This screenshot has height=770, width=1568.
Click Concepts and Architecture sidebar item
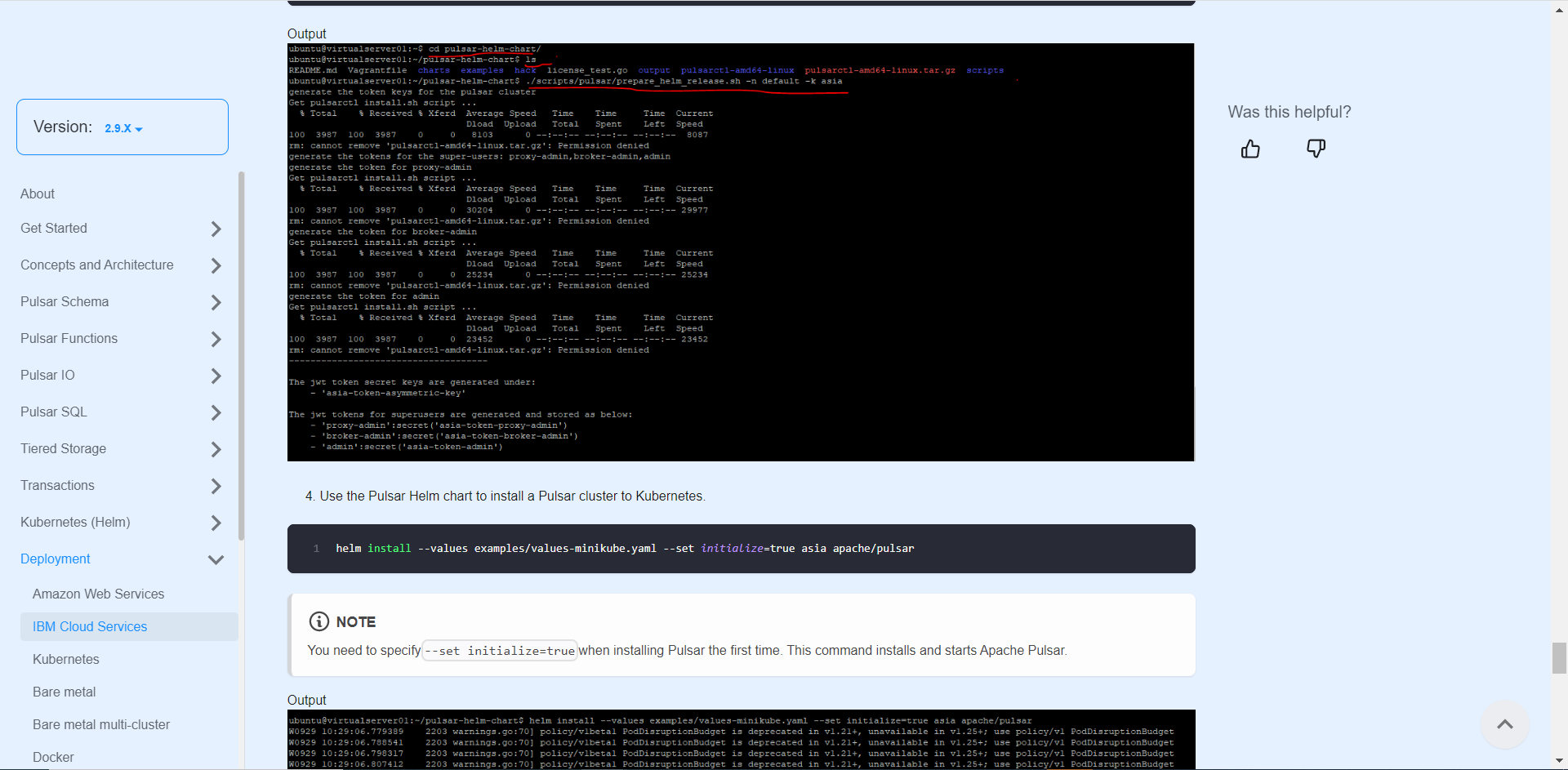97,265
